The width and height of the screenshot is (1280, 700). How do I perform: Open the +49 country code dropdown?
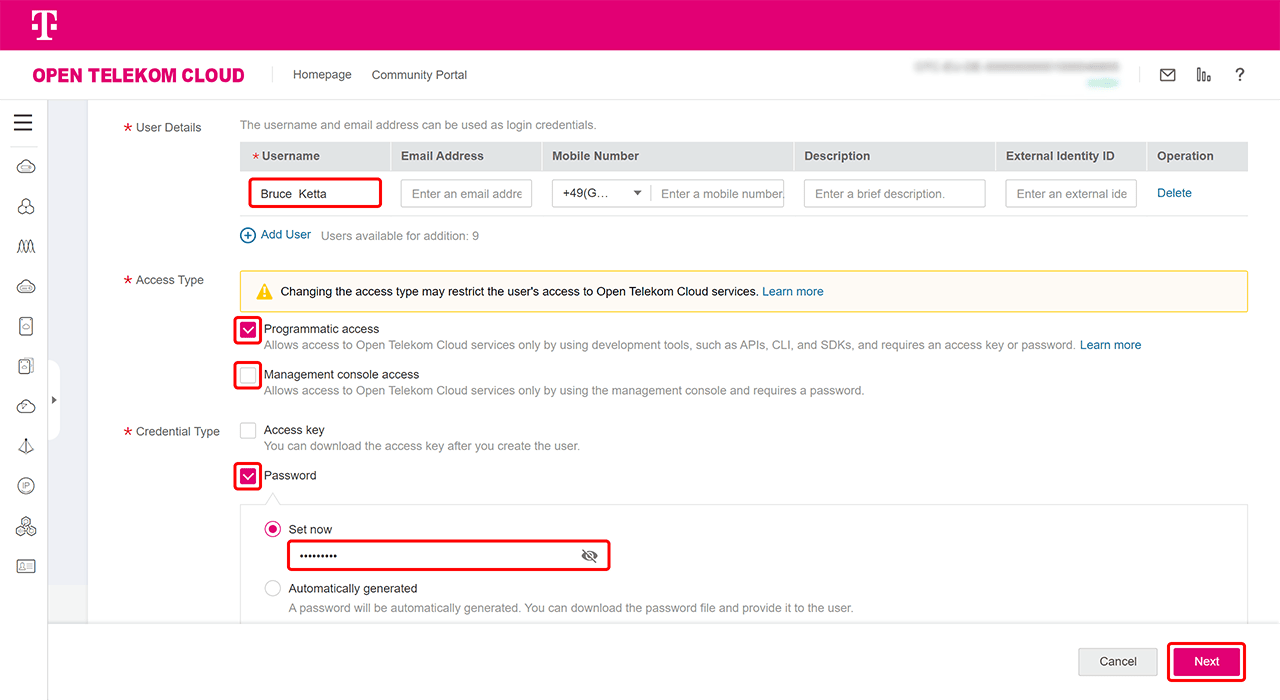[601, 194]
